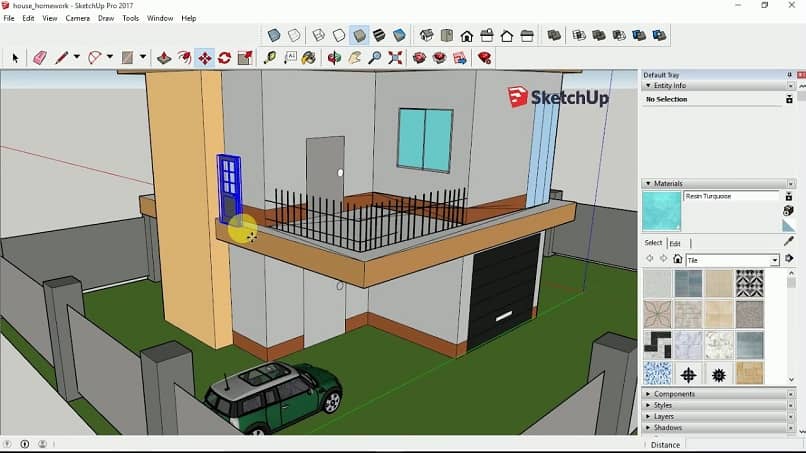Collapse the Entity Info panel
Screen dimensions: 806x453
(x=648, y=85)
